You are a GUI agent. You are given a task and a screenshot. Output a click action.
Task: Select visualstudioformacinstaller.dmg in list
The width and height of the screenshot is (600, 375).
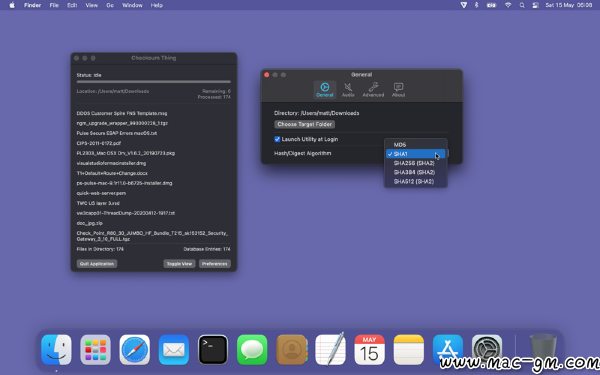pos(111,163)
